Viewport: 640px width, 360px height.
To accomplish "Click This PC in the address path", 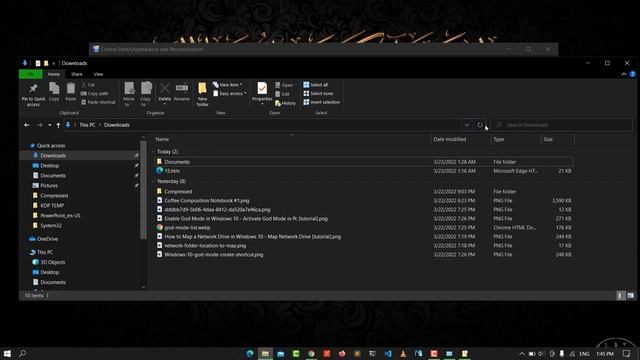I will coord(87,125).
